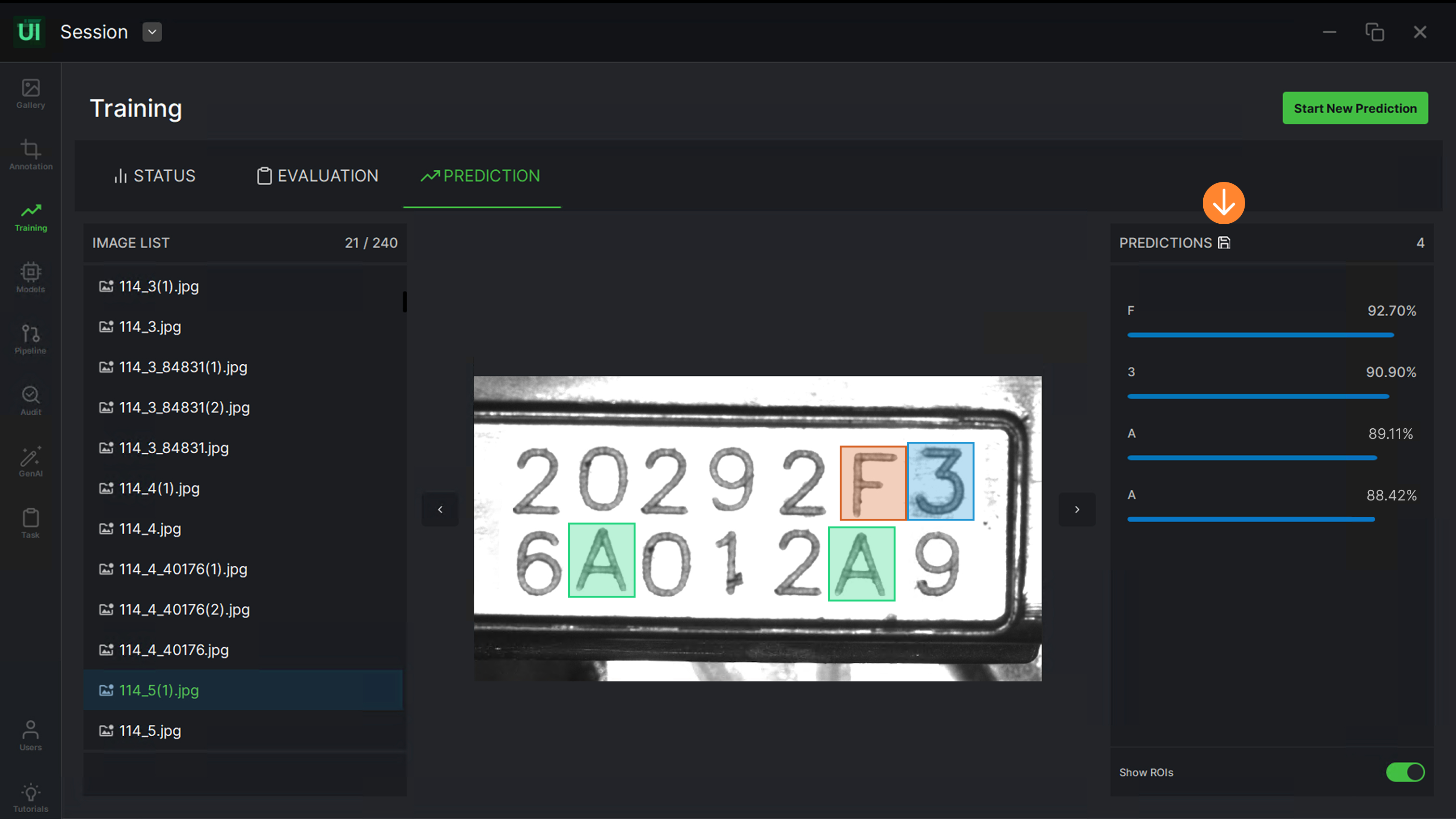Image resolution: width=1456 pixels, height=819 pixels.
Task: Switch to the STATUS tab
Action: point(154,176)
